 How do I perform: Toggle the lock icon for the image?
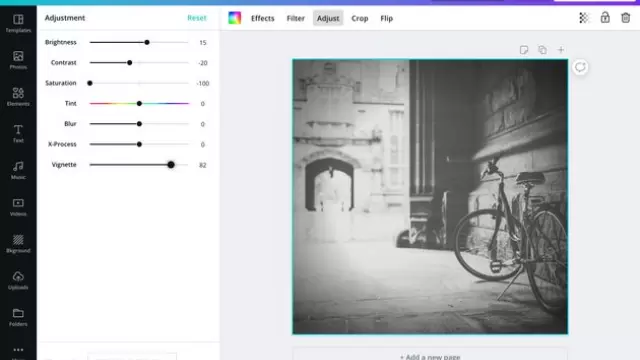pyautogui.click(x=605, y=18)
